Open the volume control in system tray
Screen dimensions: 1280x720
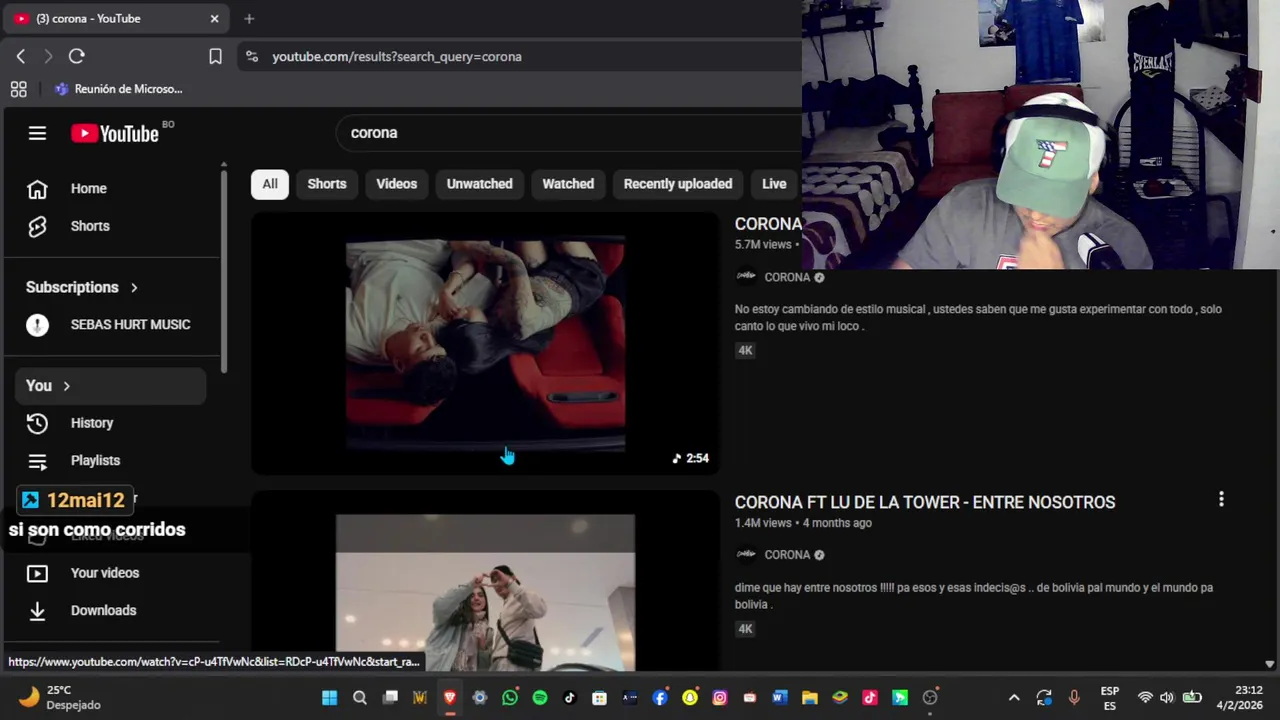pos(1167,698)
